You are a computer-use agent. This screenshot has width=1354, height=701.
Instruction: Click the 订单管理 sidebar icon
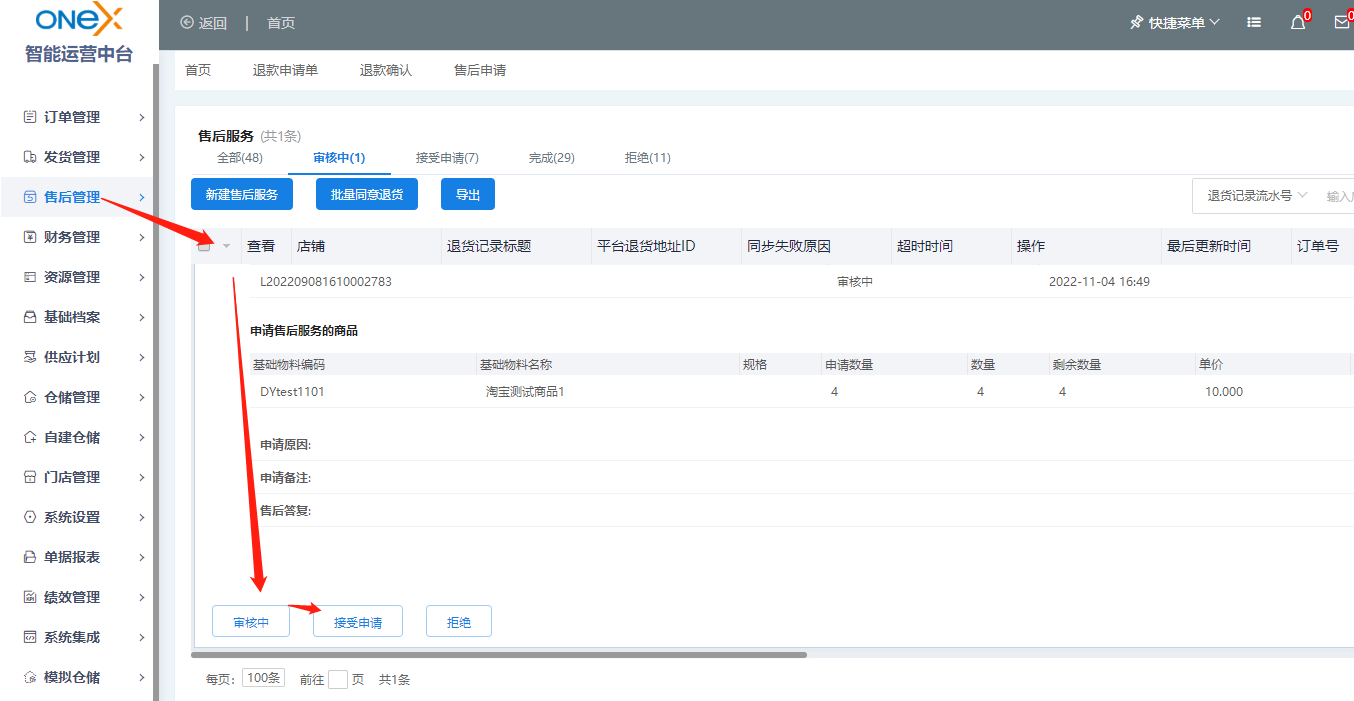30,117
